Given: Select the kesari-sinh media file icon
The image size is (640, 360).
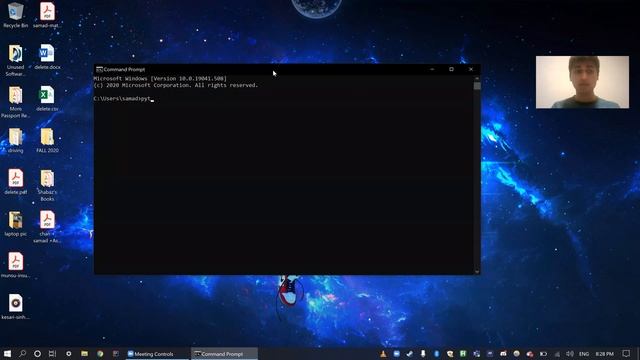Looking at the screenshot, I should coord(16,307).
